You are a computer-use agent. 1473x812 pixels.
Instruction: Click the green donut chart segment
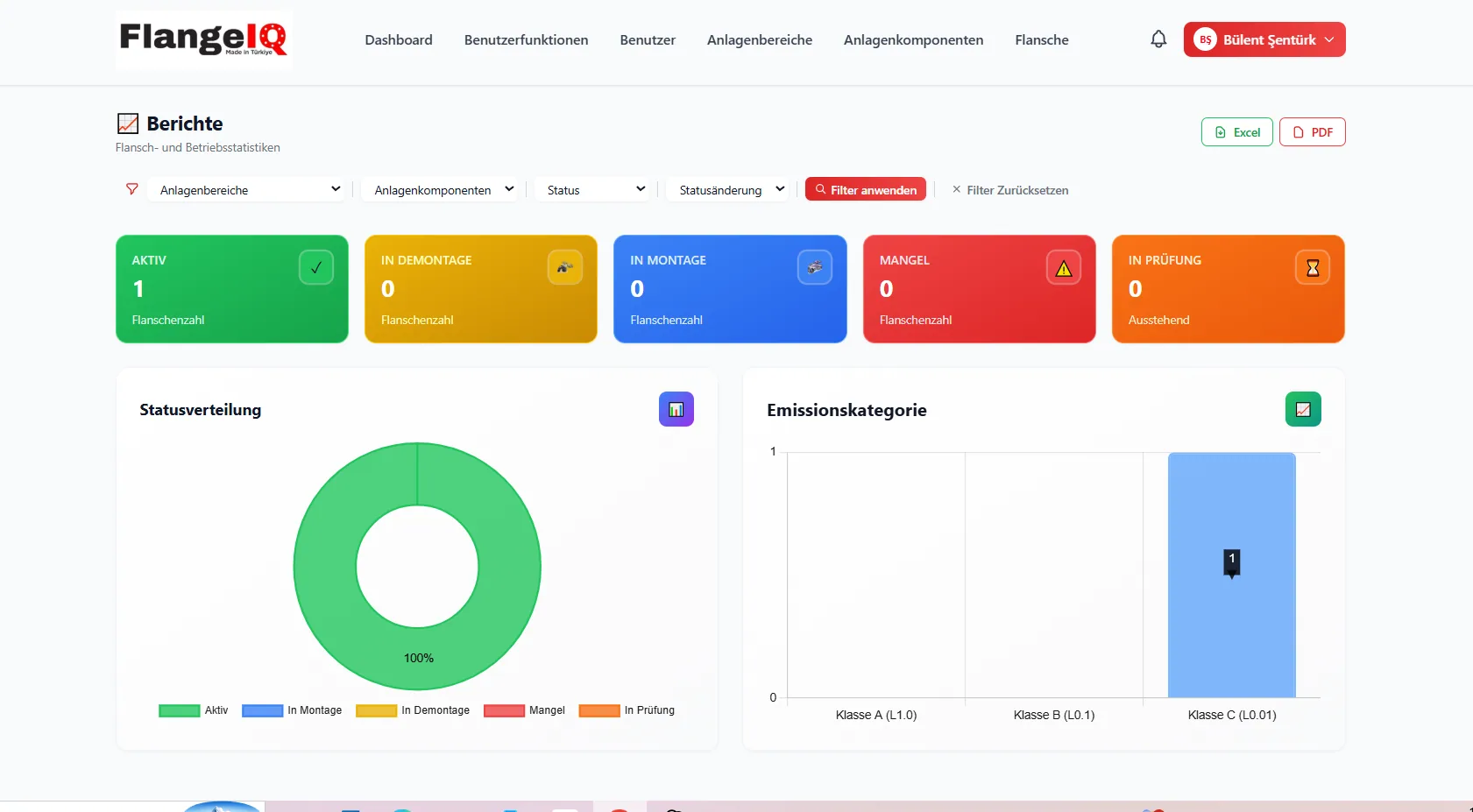pyautogui.click(x=324, y=566)
